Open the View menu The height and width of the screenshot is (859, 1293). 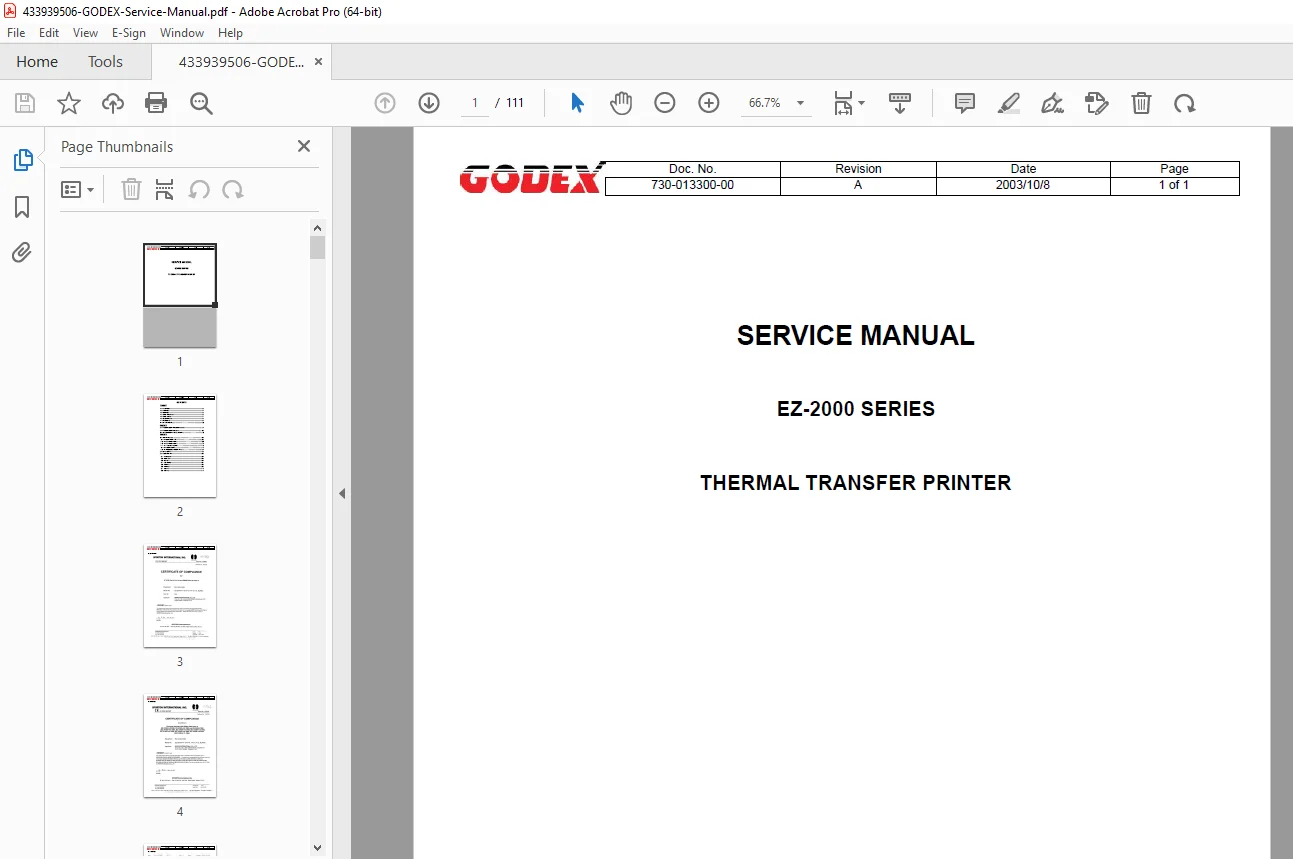click(85, 33)
